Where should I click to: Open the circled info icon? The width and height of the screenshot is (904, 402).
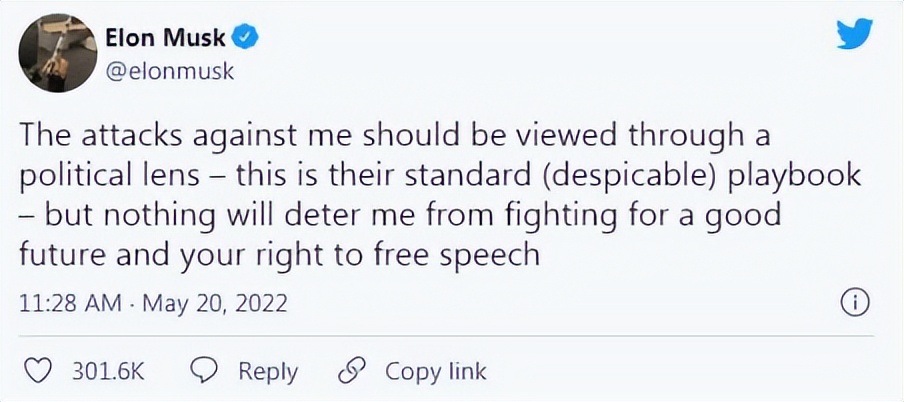tap(855, 303)
